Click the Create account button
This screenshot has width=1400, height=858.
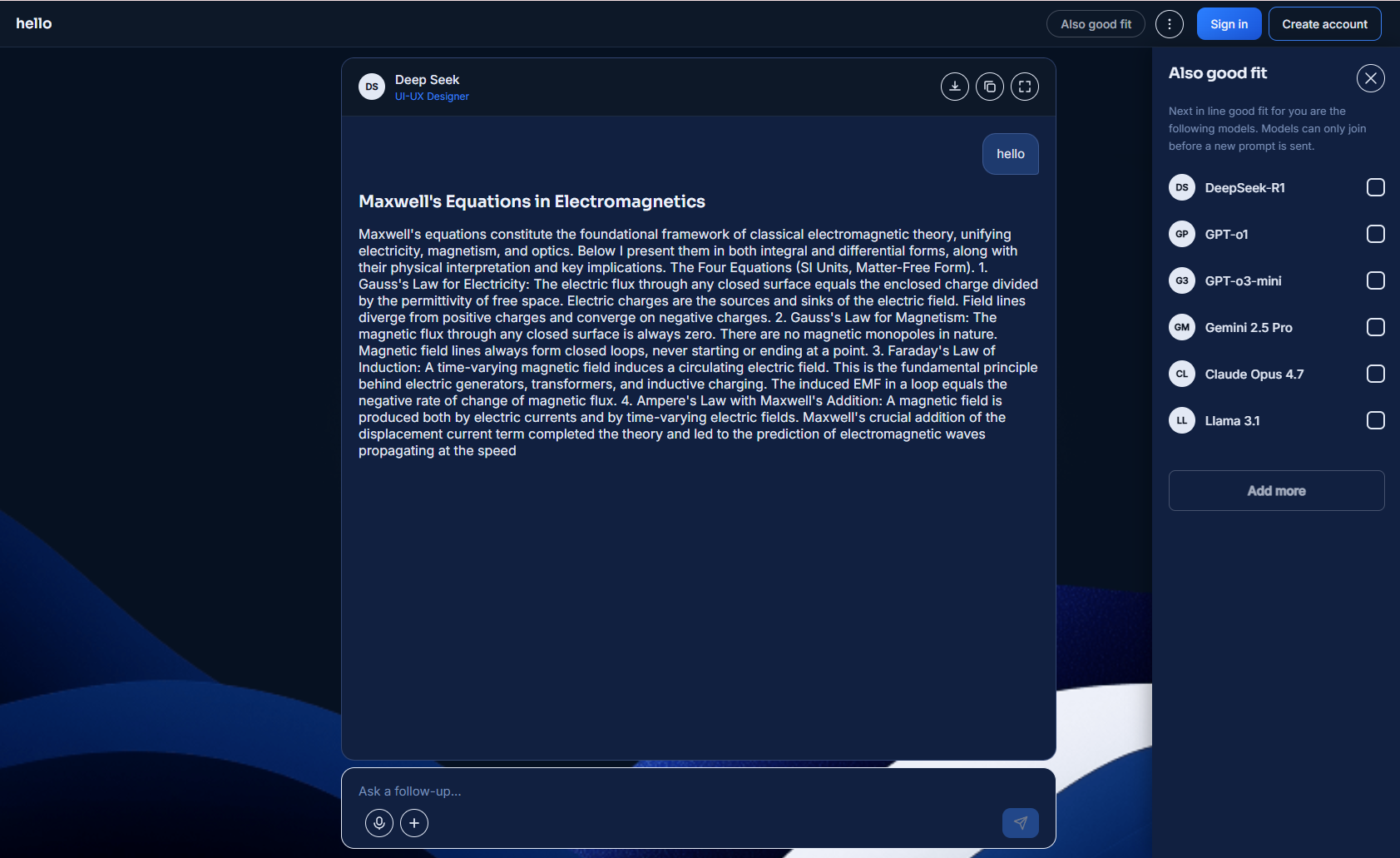1325,24
